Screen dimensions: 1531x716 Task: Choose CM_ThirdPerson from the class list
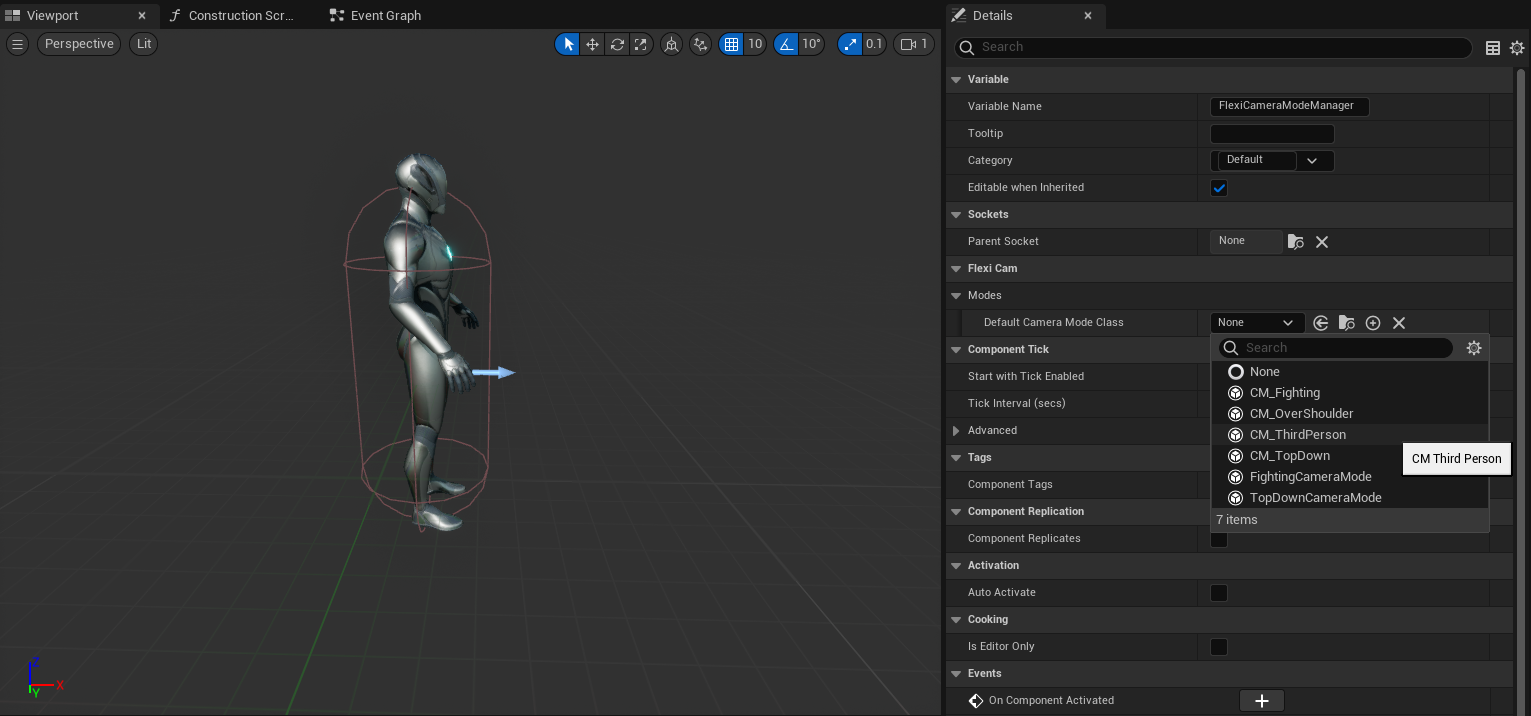[x=1297, y=435]
